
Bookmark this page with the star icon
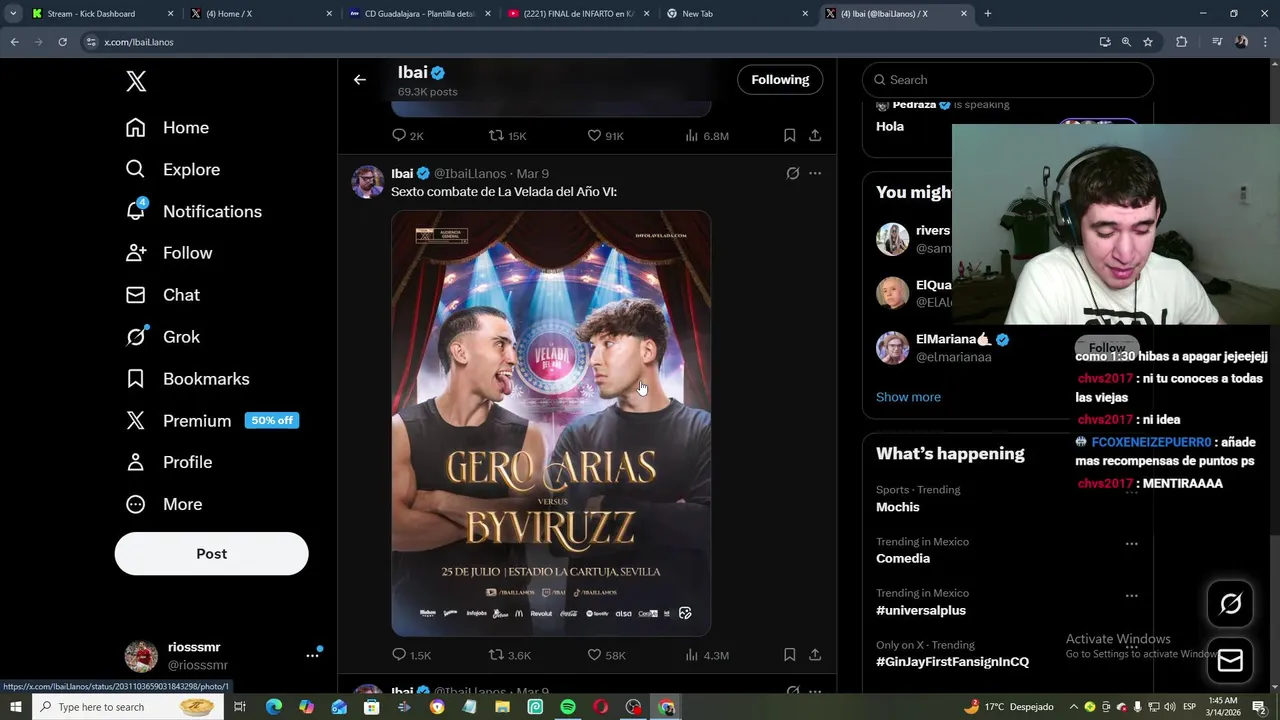1148,42
